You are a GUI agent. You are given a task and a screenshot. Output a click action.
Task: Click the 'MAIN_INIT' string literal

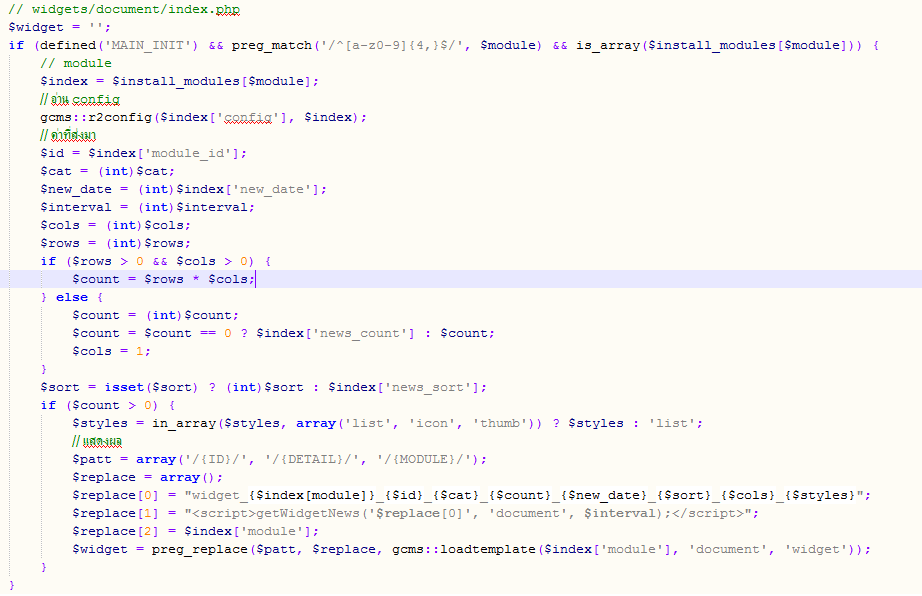pyautogui.click(x=151, y=45)
